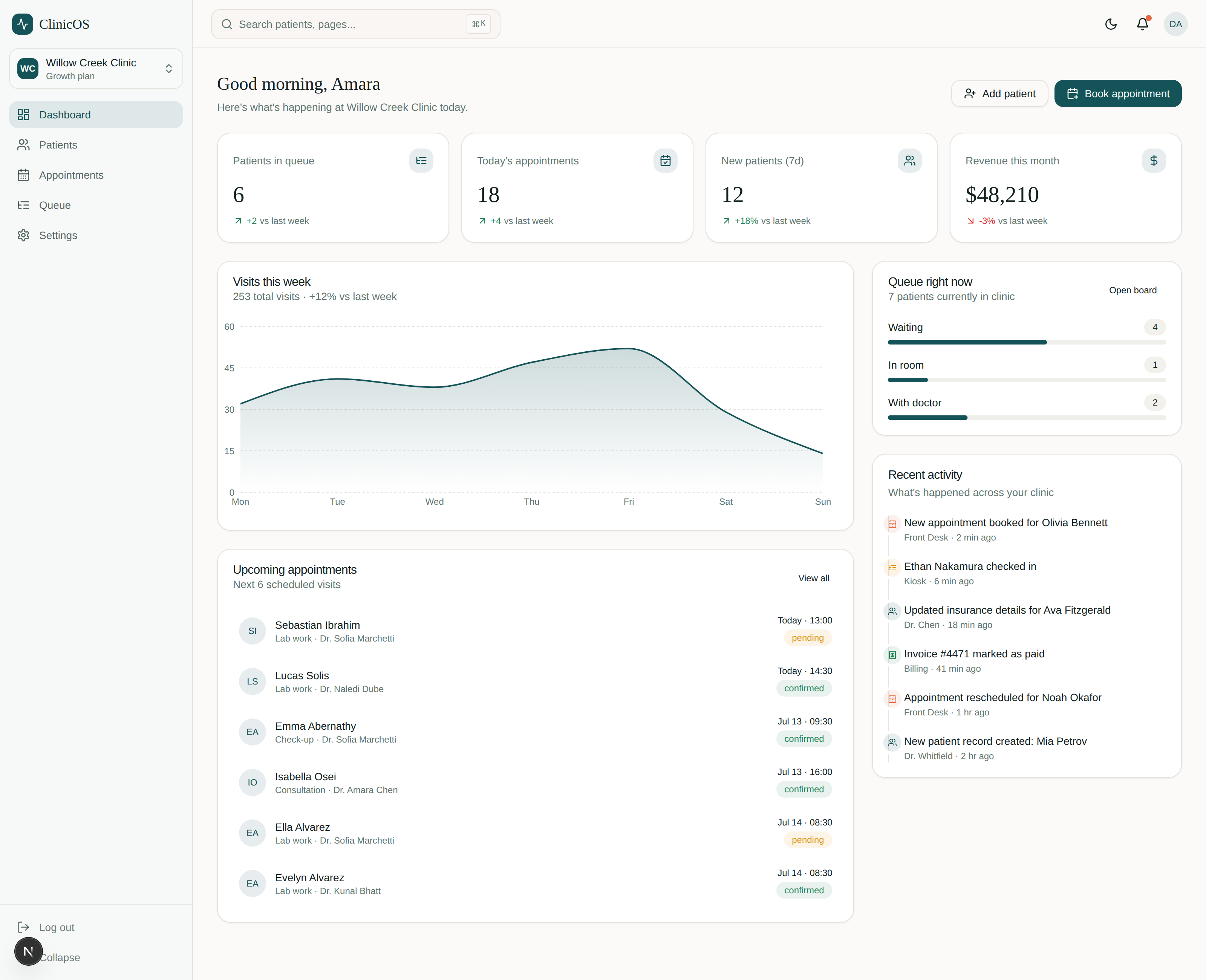The image size is (1206, 980).
Task: Click the ClinicOS logo icon
Action: (23, 24)
